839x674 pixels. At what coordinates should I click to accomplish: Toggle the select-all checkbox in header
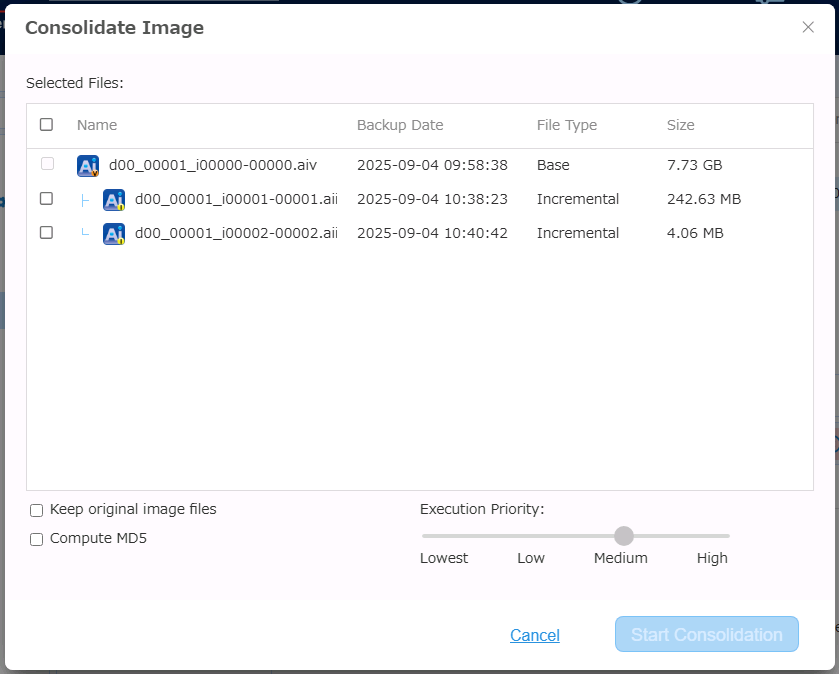pyautogui.click(x=46, y=125)
